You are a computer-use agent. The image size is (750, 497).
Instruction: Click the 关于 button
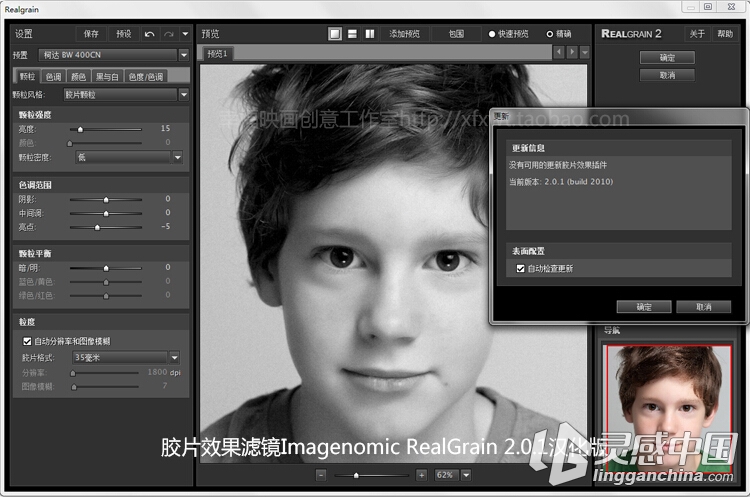697,34
